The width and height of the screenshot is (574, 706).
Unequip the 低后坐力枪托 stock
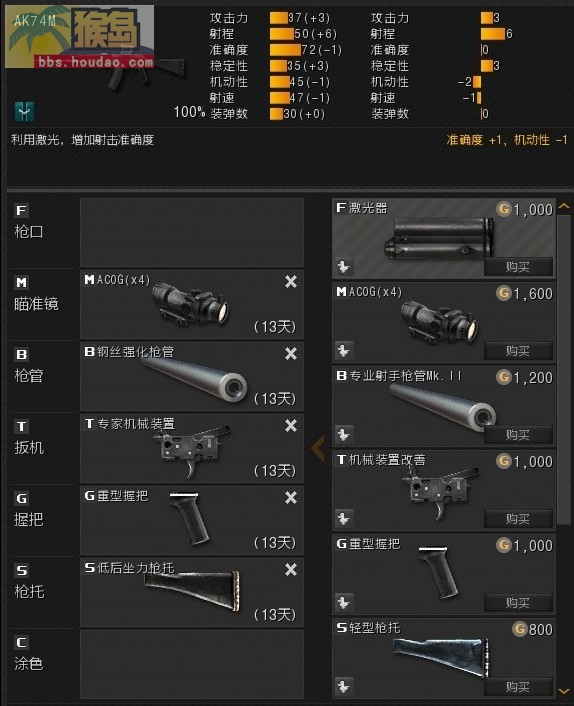click(x=291, y=570)
